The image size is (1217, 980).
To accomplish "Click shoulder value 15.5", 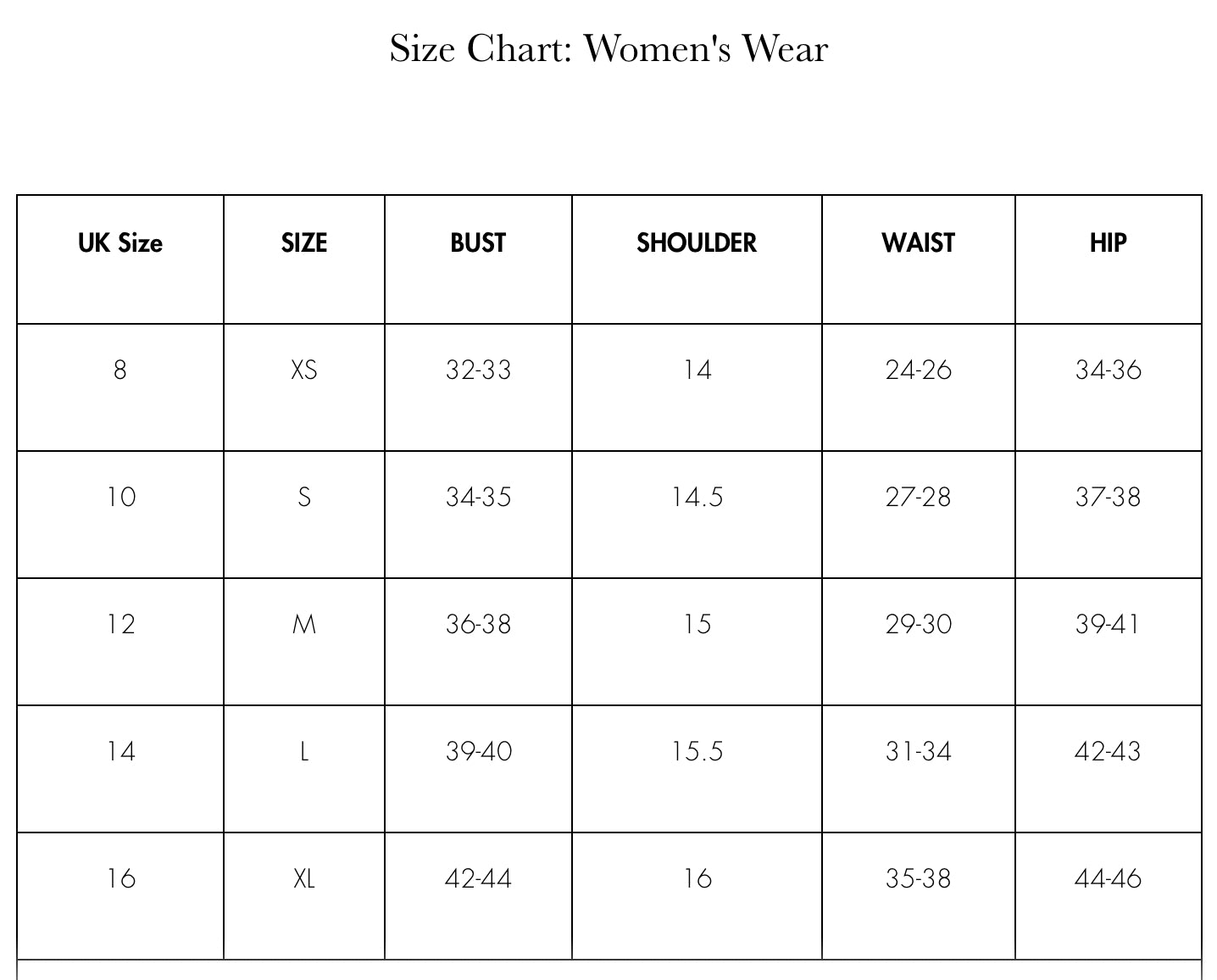I will pos(697,752).
